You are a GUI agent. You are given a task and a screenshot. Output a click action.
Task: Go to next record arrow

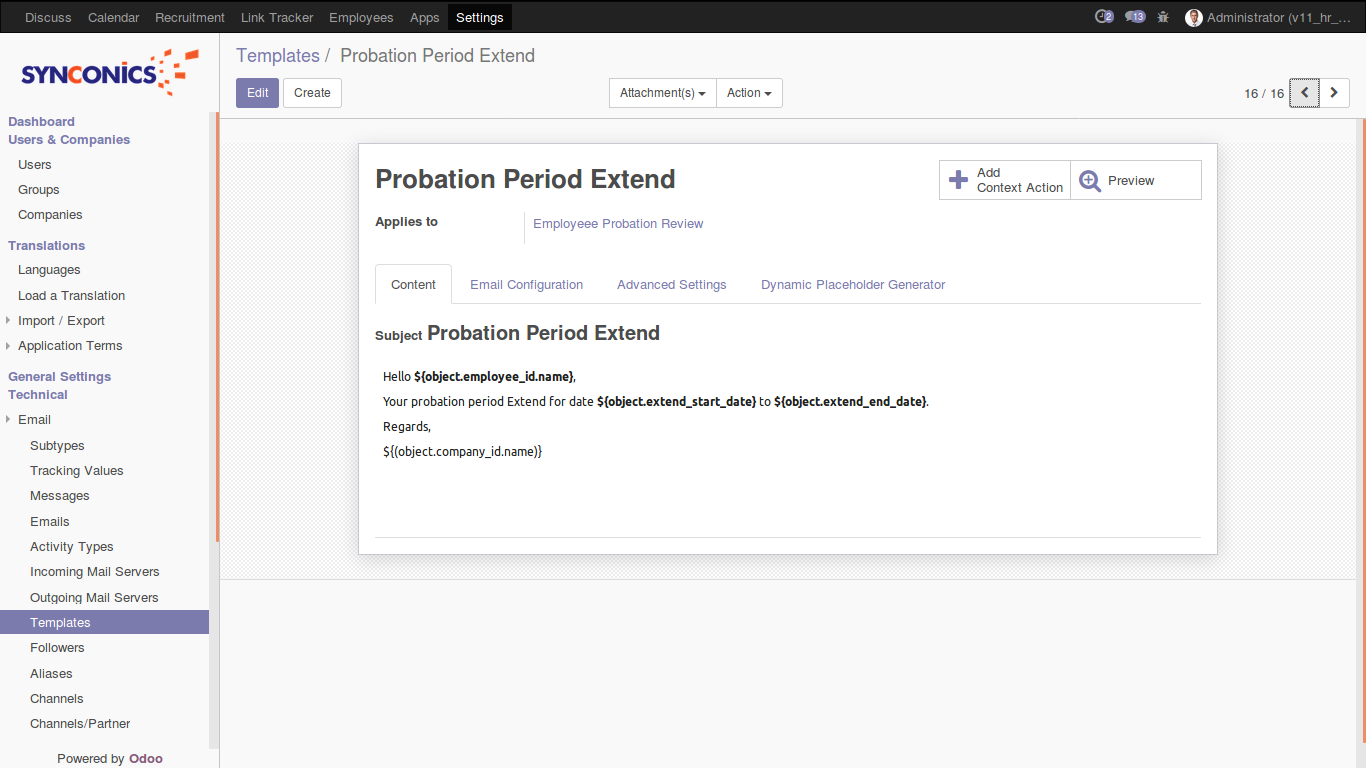click(1334, 93)
